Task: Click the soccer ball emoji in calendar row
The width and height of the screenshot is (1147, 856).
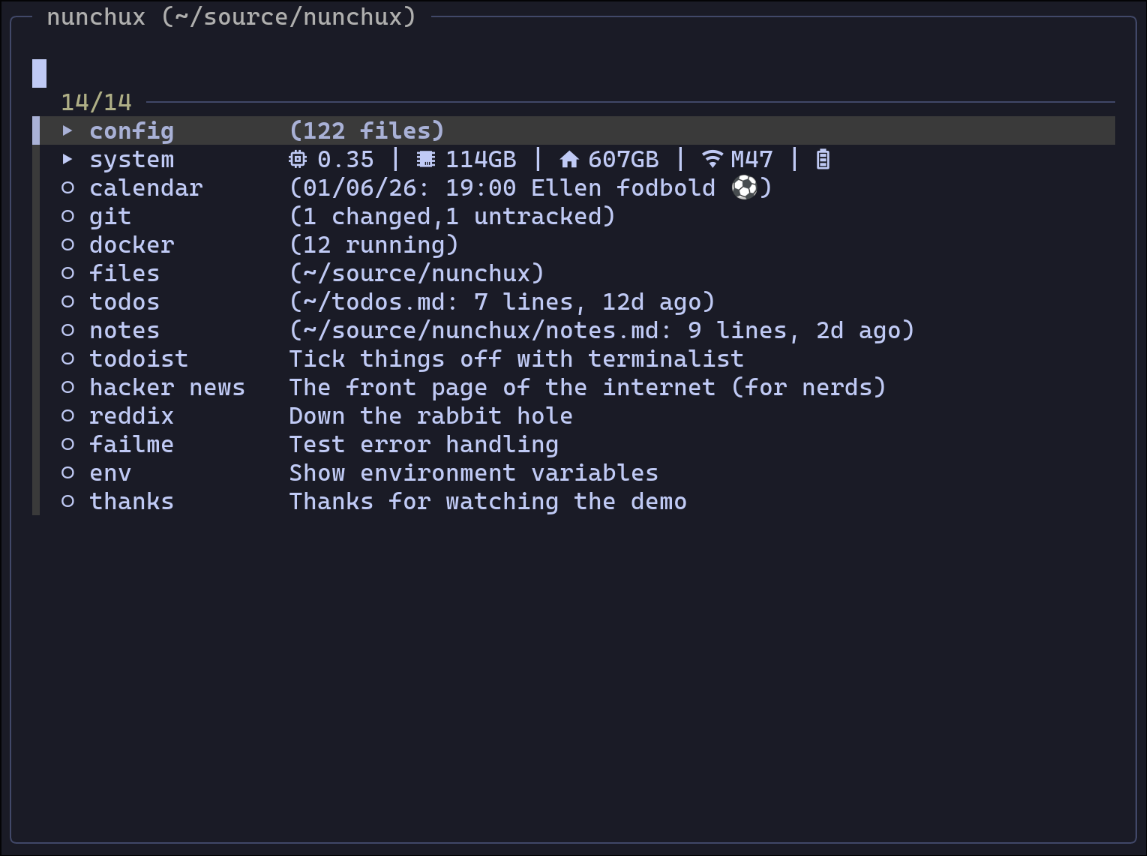Action: [x=745, y=187]
